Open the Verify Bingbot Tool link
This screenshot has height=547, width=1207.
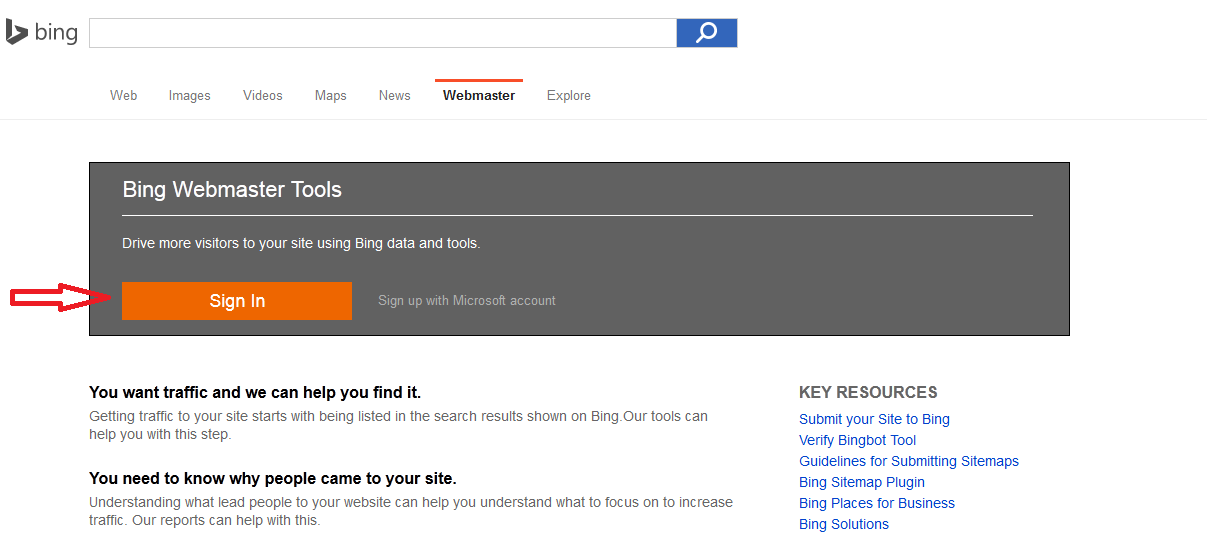[857, 440]
